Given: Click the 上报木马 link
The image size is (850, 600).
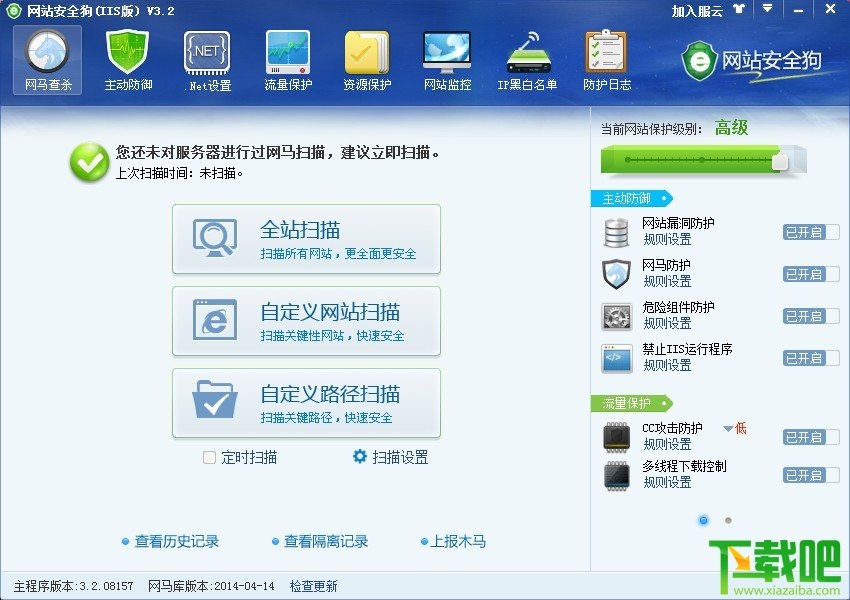Looking at the screenshot, I should (x=458, y=541).
